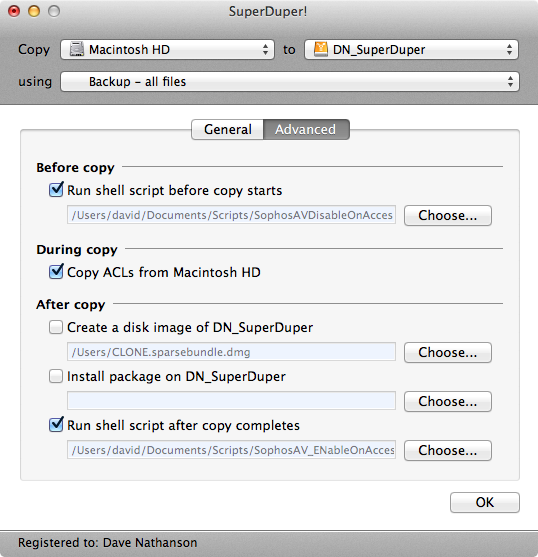Select the Advanced tab
The height and width of the screenshot is (557, 538).
click(x=306, y=129)
